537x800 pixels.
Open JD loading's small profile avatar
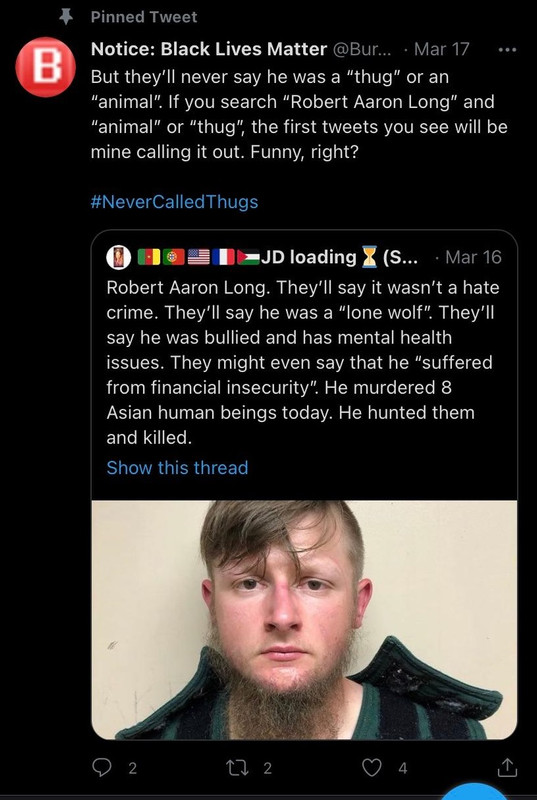point(118,257)
